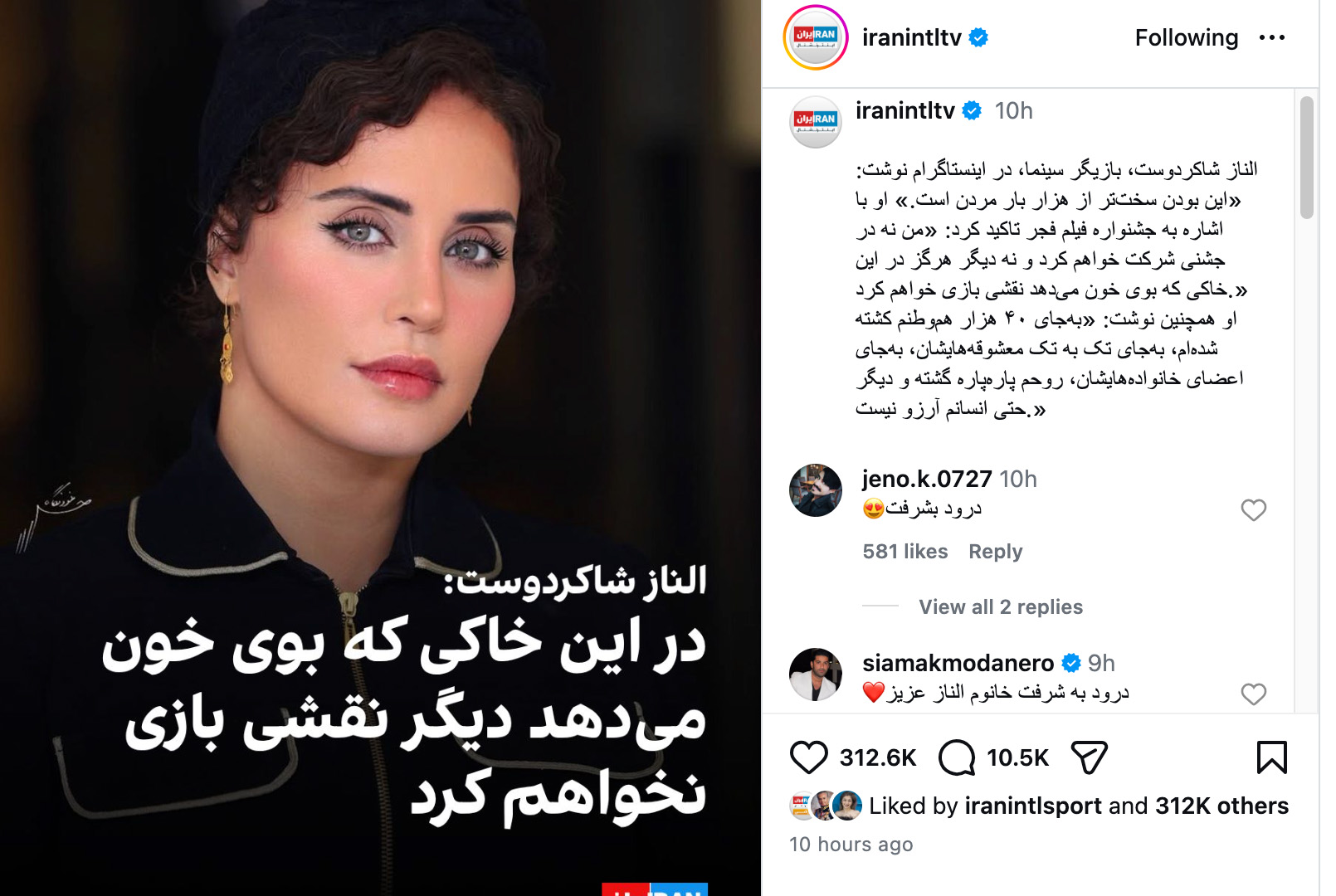Click verified badge next to header iranintltv

click(x=978, y=37)
